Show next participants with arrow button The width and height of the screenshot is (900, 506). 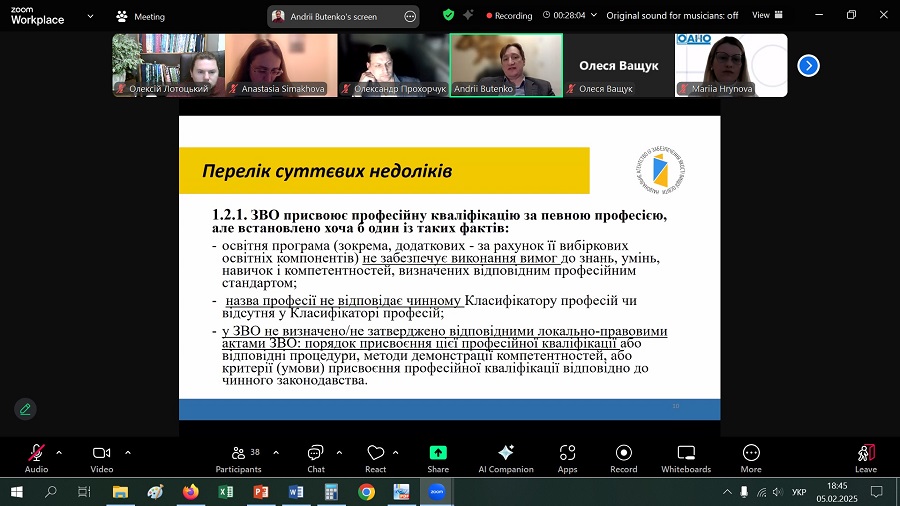[808, 65]
